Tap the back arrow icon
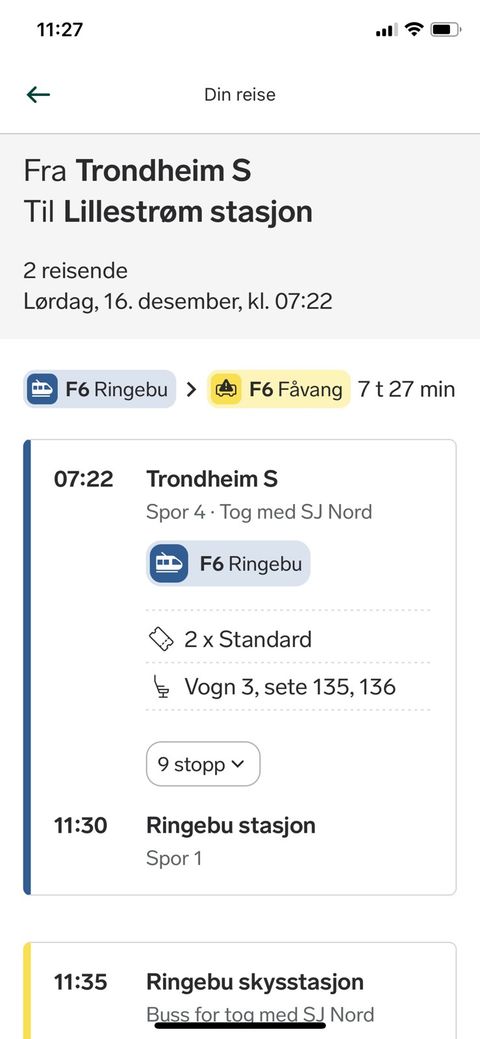Viewport: 480px width, 1039px height. (38, 95)
